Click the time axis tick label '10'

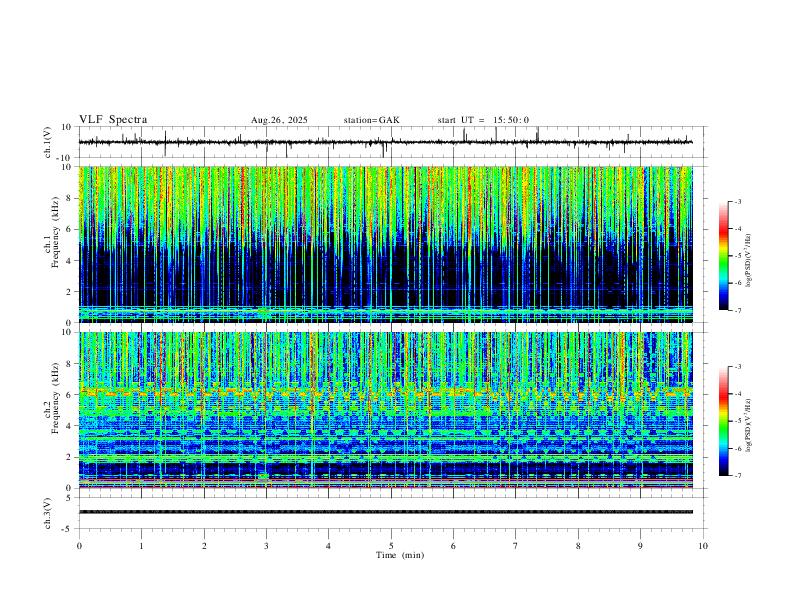click(x=703, y=546)
